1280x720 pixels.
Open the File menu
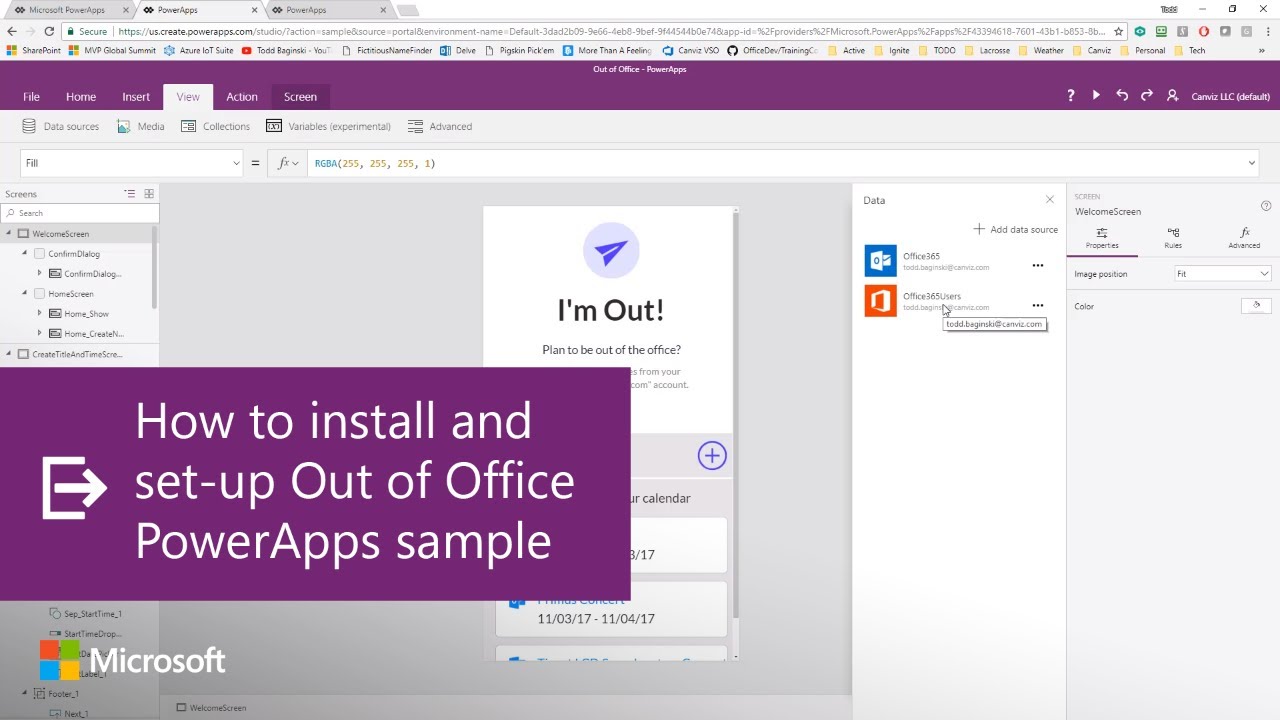[x=32, y=97]
